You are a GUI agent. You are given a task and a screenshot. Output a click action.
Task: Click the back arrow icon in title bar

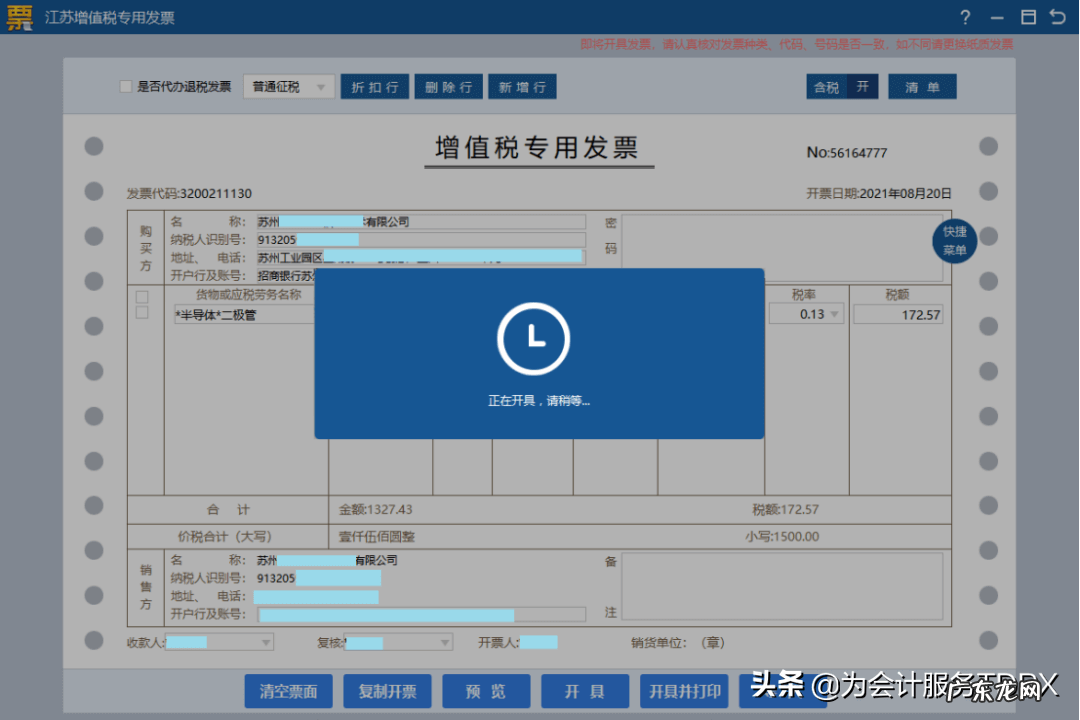pos(1057,17)
